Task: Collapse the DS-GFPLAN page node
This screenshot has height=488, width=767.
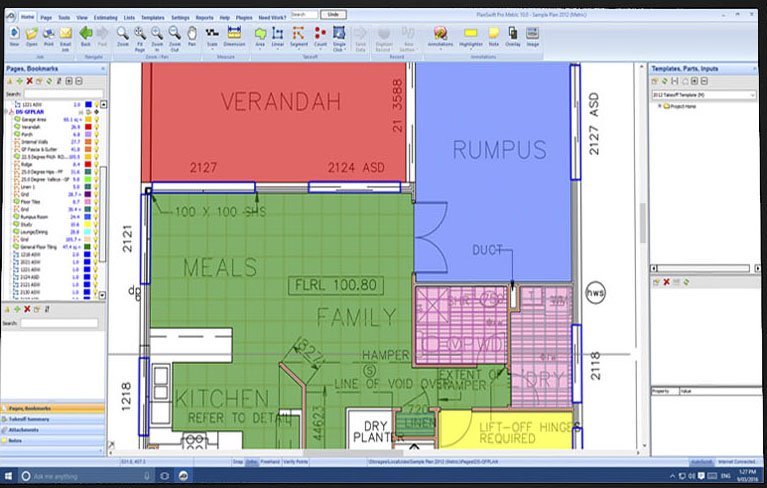Action: (x=6, y=112)
